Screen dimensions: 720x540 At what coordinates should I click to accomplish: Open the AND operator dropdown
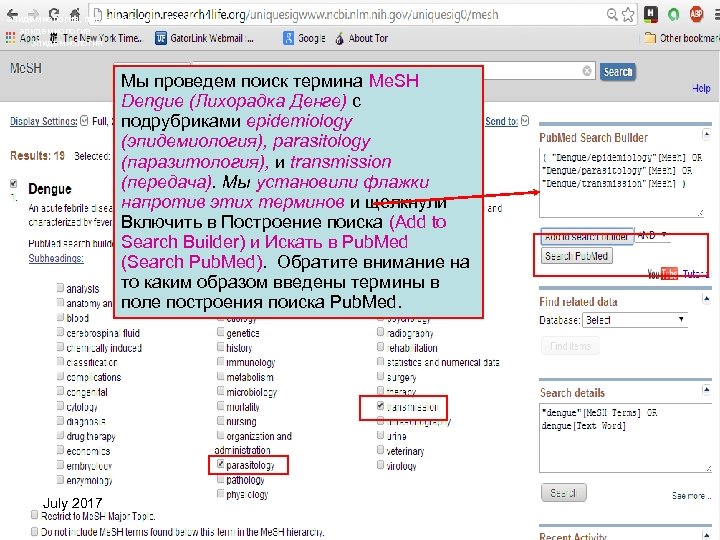pos(652,236)
